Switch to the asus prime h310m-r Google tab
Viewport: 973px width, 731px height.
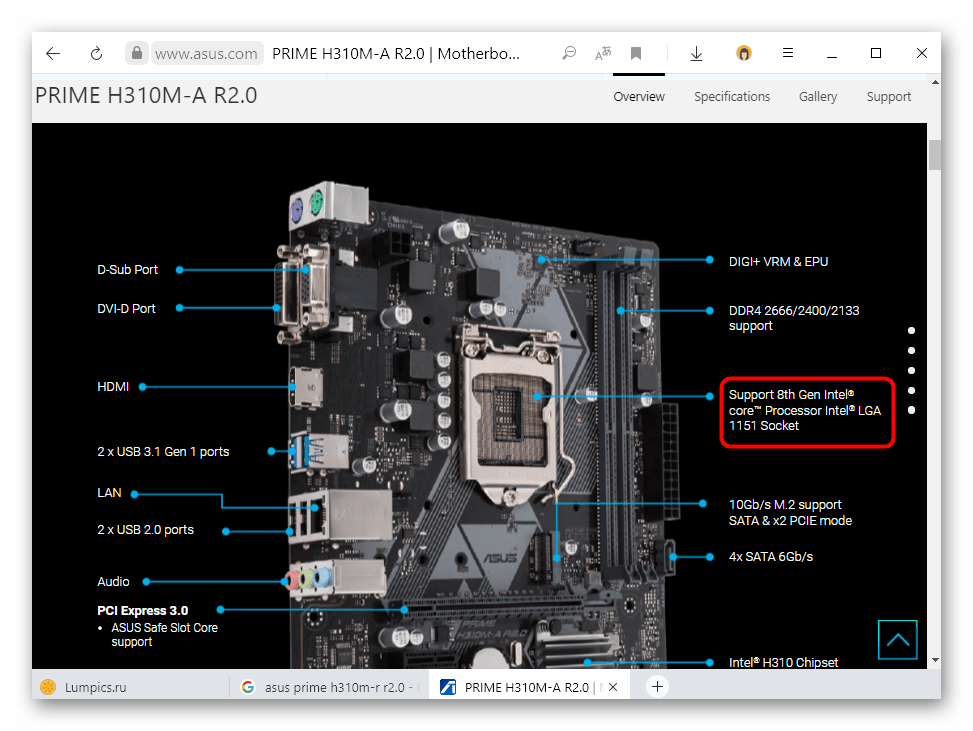point(329,688)
